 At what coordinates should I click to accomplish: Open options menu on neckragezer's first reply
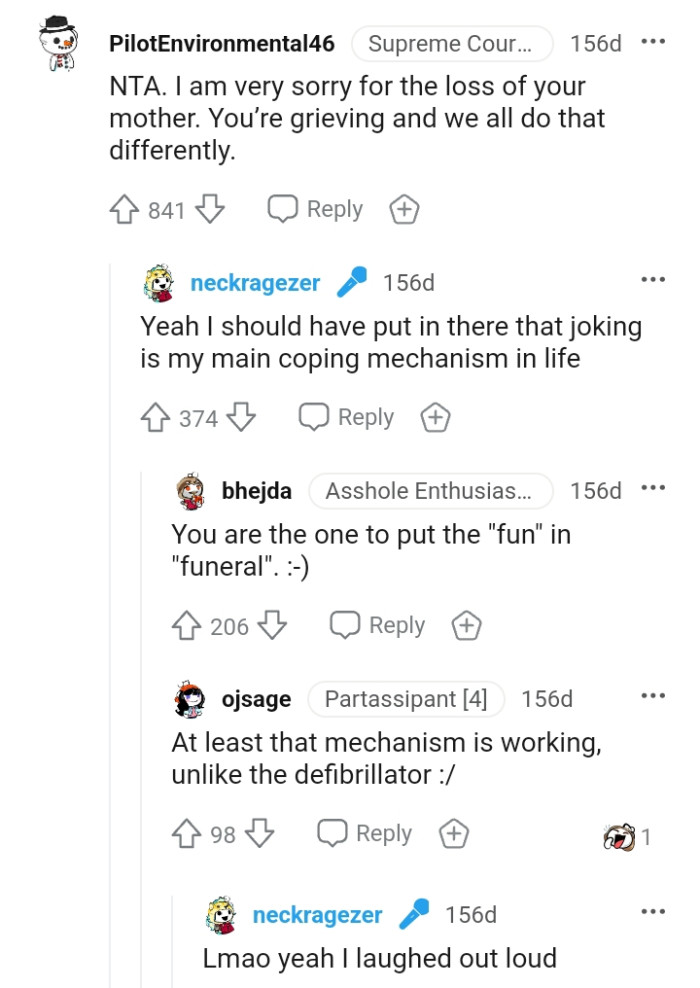pyautogui.click(x=655, y=278)
